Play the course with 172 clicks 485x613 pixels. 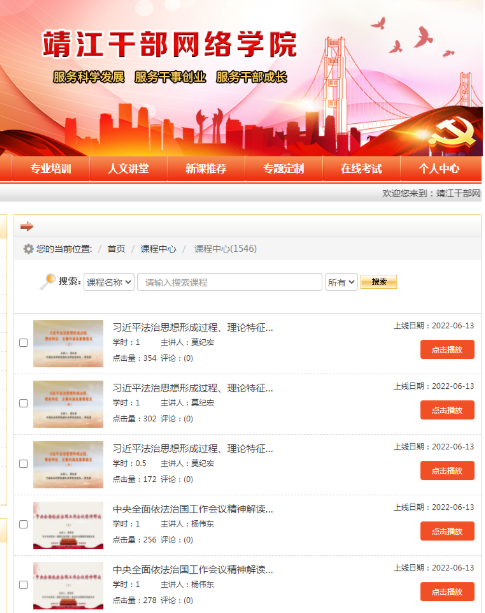[447, 471]
